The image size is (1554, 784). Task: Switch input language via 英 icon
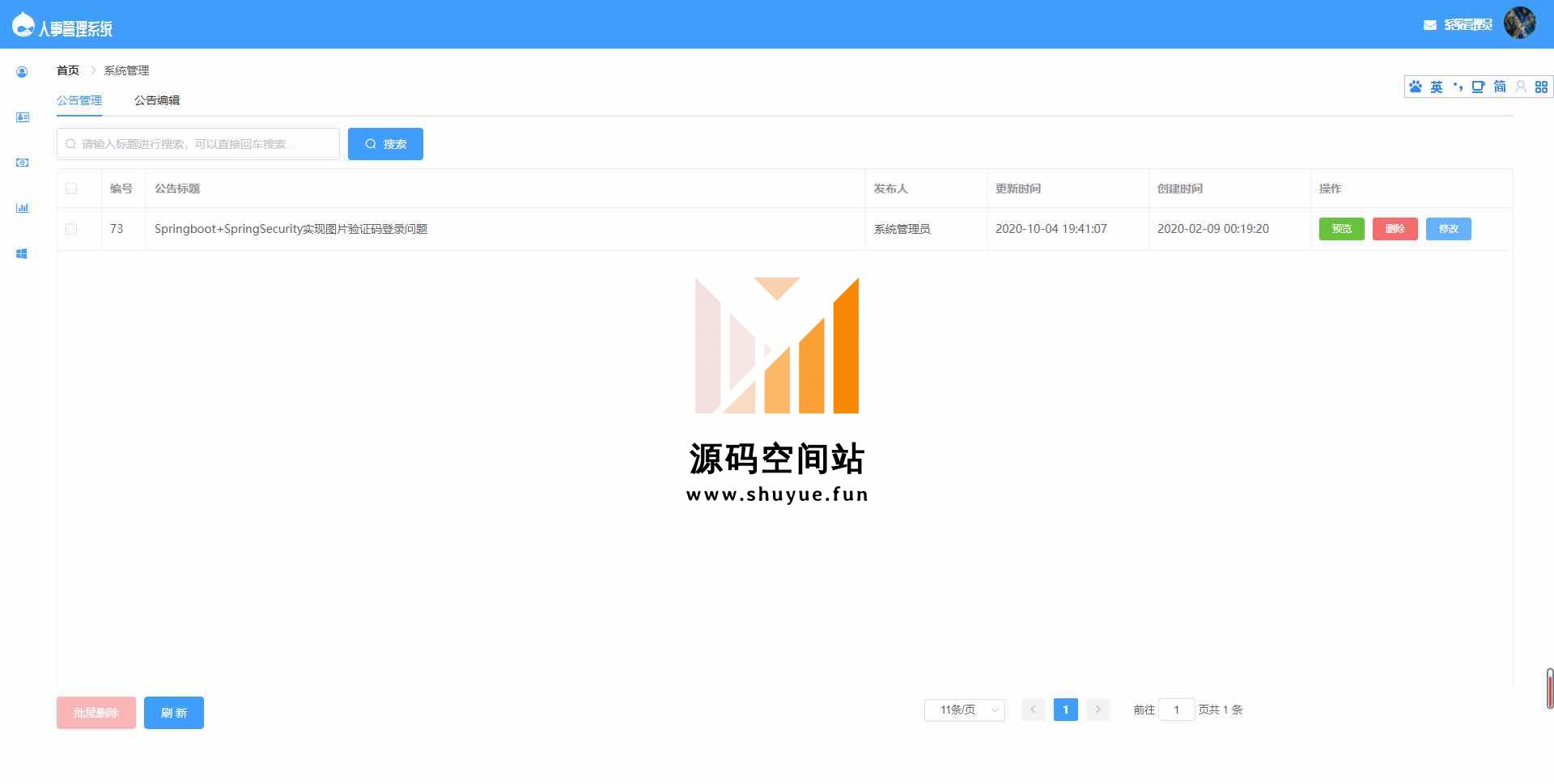(1437, 87)
